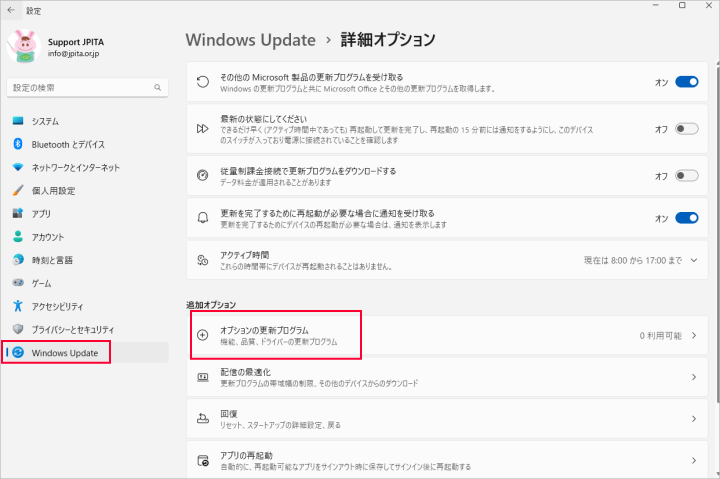The height and width of the screenshot is (479, 720).
Task: Click the gauge icon for metered connection
Action: click(x=202, y=175)
